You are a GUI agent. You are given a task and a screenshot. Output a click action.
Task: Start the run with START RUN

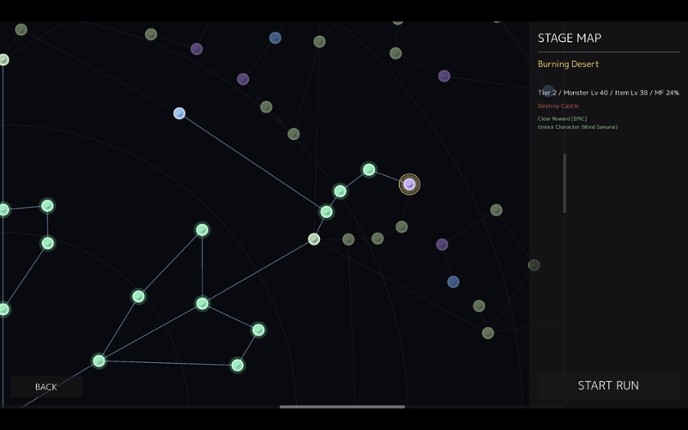tap(608, 385)
